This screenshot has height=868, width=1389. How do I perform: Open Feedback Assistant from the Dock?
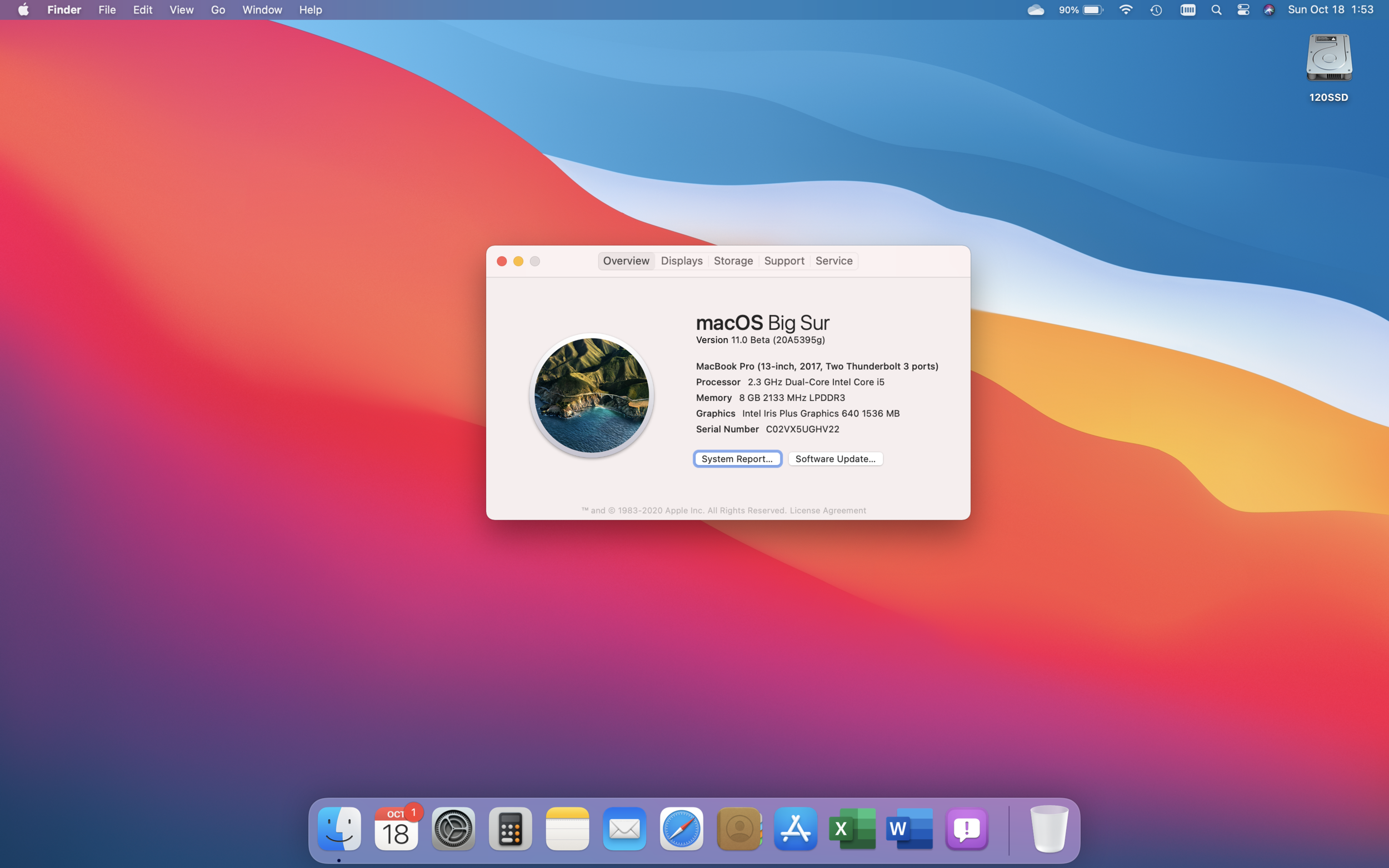[967, 829]
